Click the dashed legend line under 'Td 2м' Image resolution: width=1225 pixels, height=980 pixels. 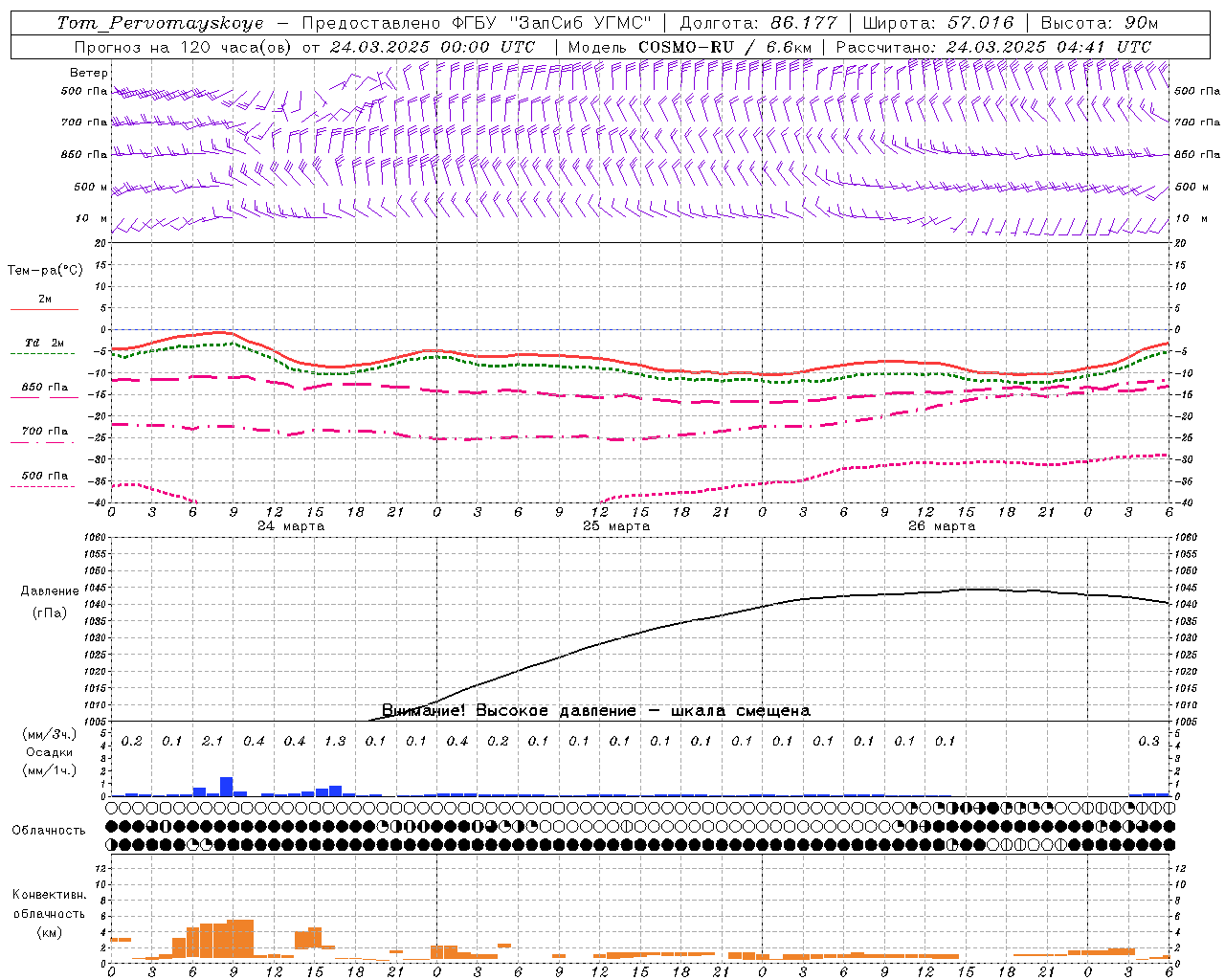[x=42, y=353]
